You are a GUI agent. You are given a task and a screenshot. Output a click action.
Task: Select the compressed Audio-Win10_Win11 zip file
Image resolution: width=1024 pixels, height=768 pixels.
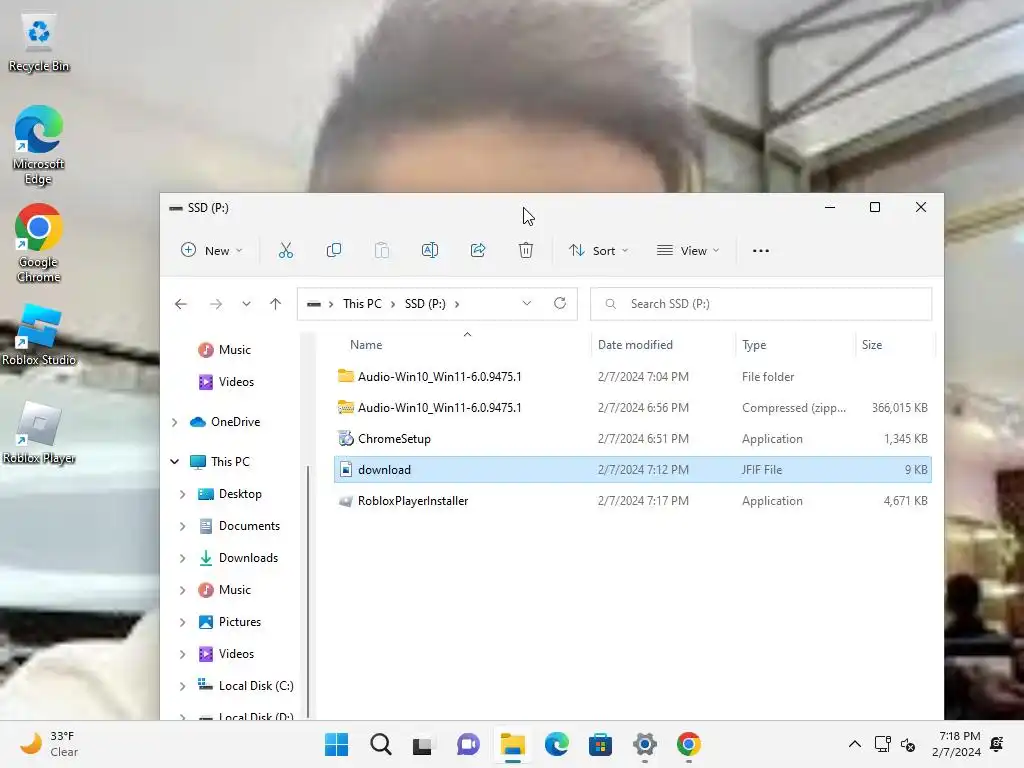click(x=632, y=408)
